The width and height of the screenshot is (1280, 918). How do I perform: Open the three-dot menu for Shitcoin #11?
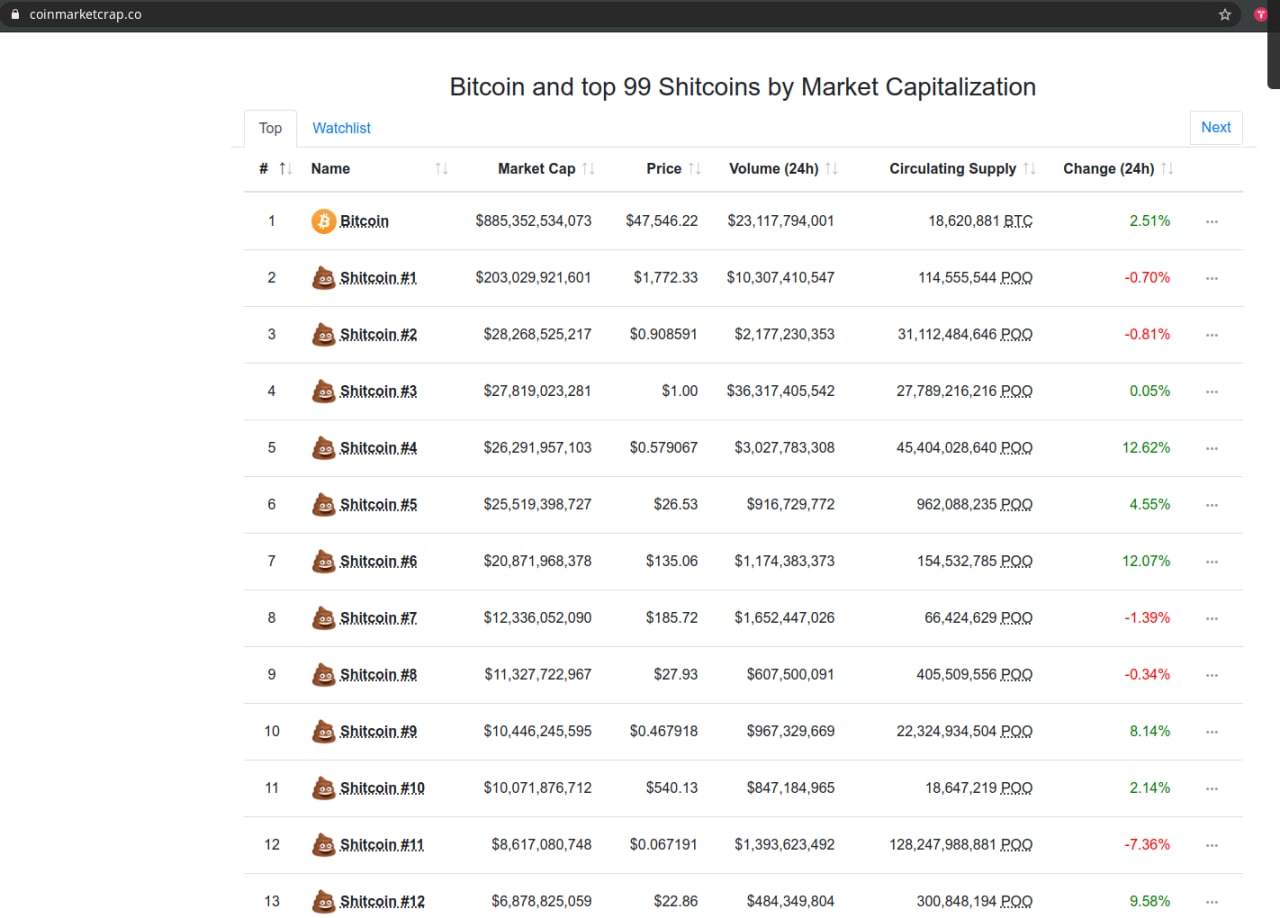[1212, 845]
